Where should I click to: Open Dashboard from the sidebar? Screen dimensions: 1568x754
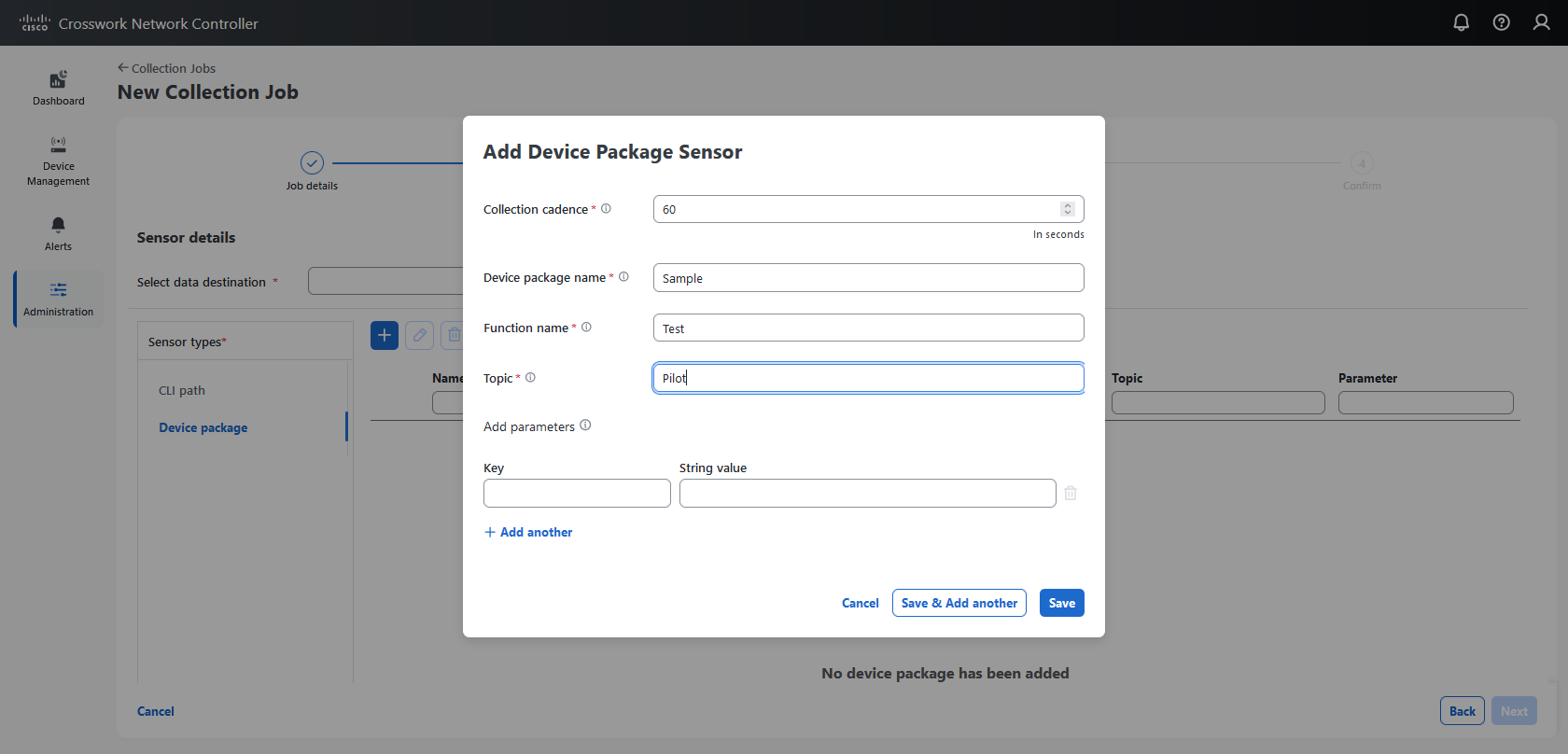tap(58, 88)
